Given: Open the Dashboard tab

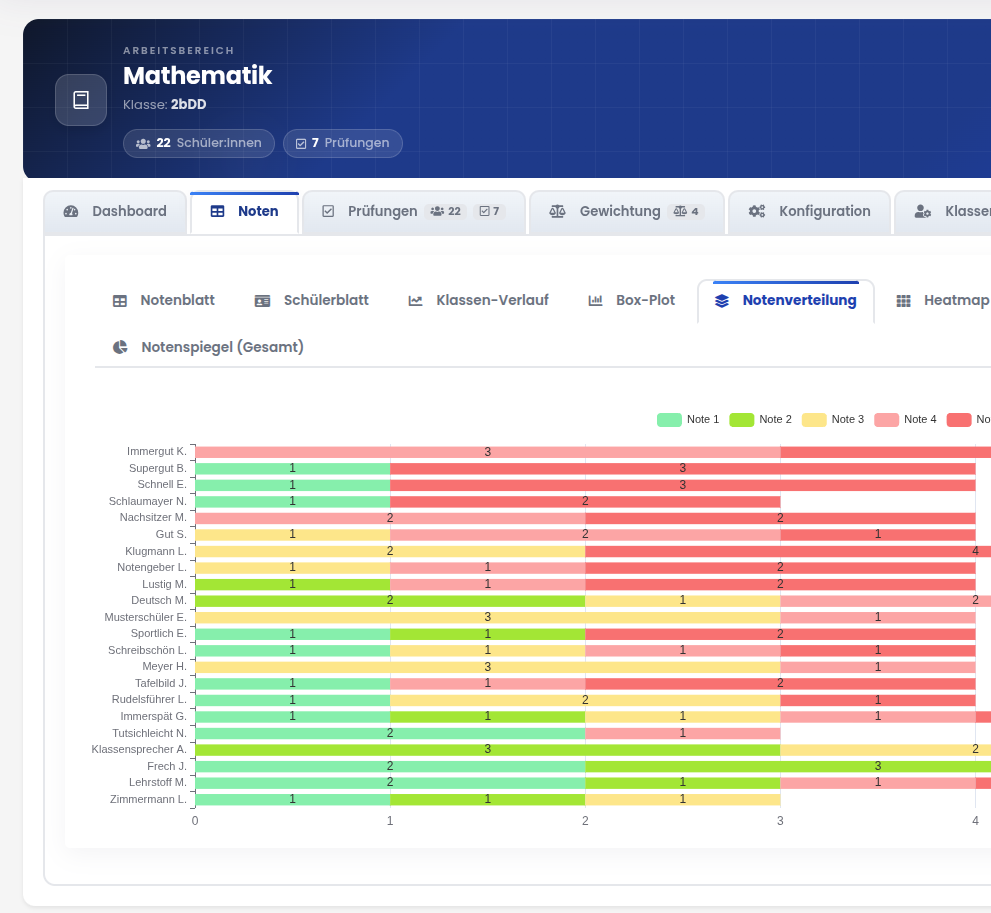Looking at the screenshot, I should tap(115, 212).
